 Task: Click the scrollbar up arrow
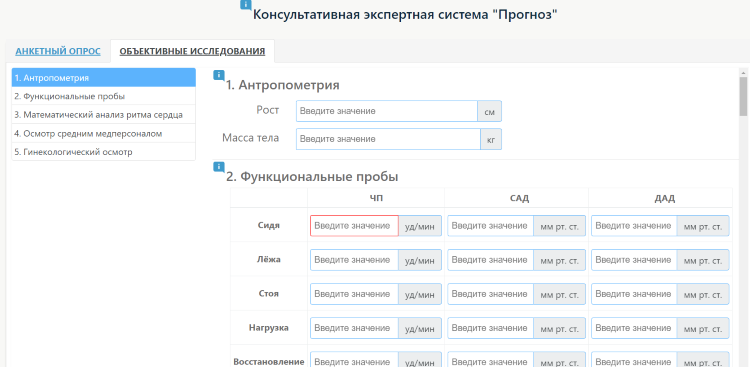tap(743, 73)
